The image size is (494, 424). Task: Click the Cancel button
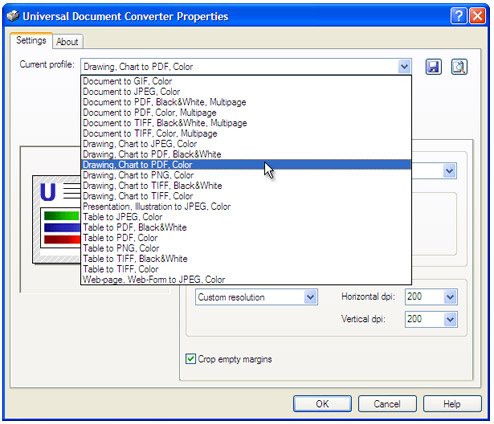pyautogui.click(x=387, y=404)
